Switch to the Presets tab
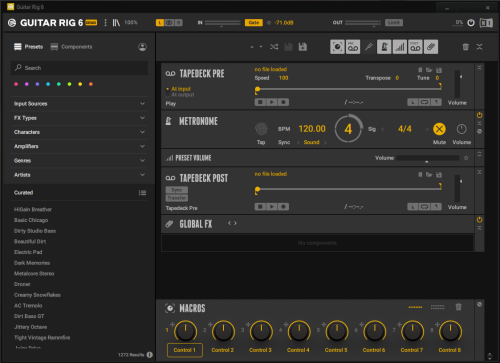This screenshot has width=500, height=363. pos(29,47)
